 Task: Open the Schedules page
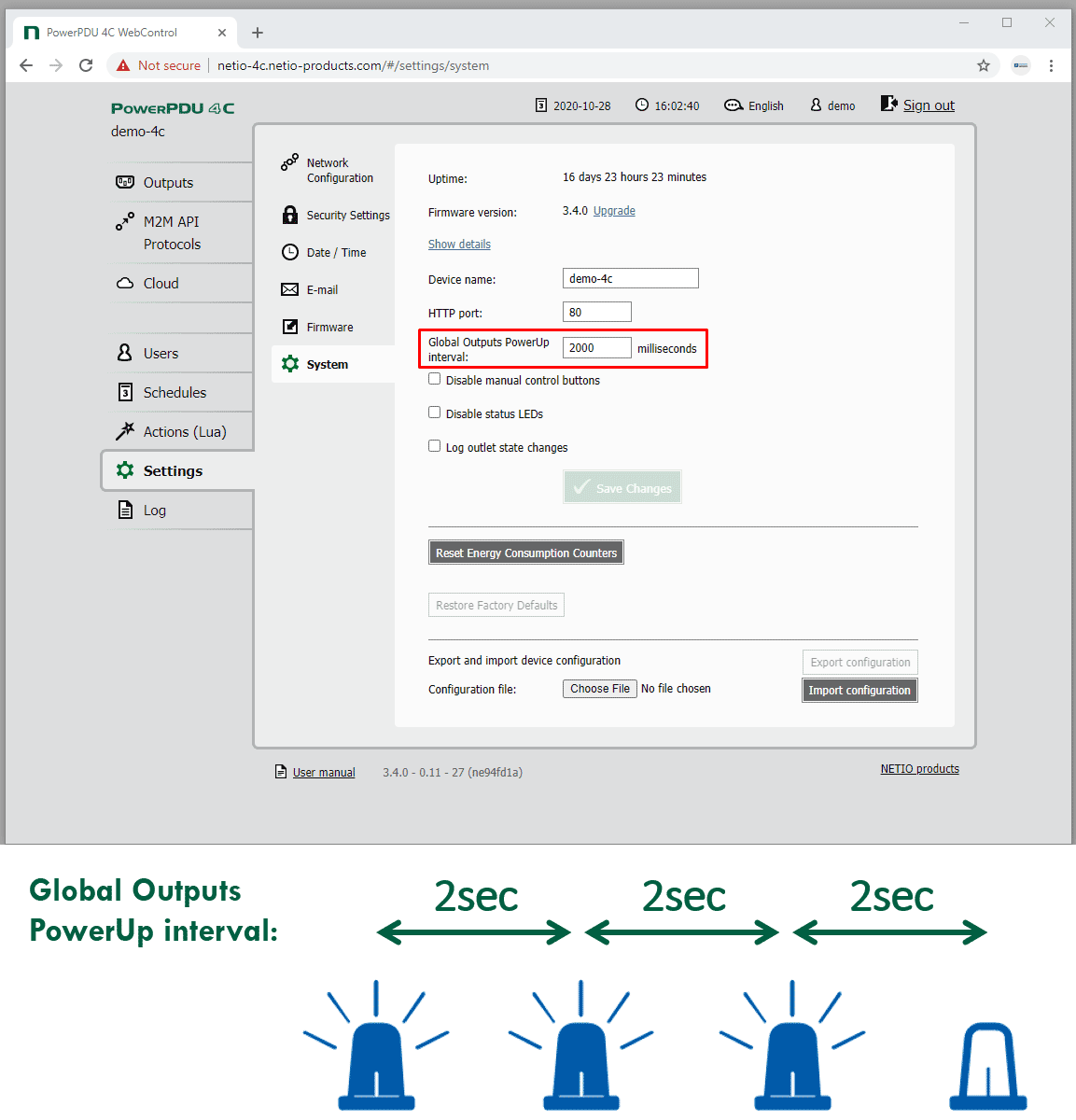pos(175,393)
